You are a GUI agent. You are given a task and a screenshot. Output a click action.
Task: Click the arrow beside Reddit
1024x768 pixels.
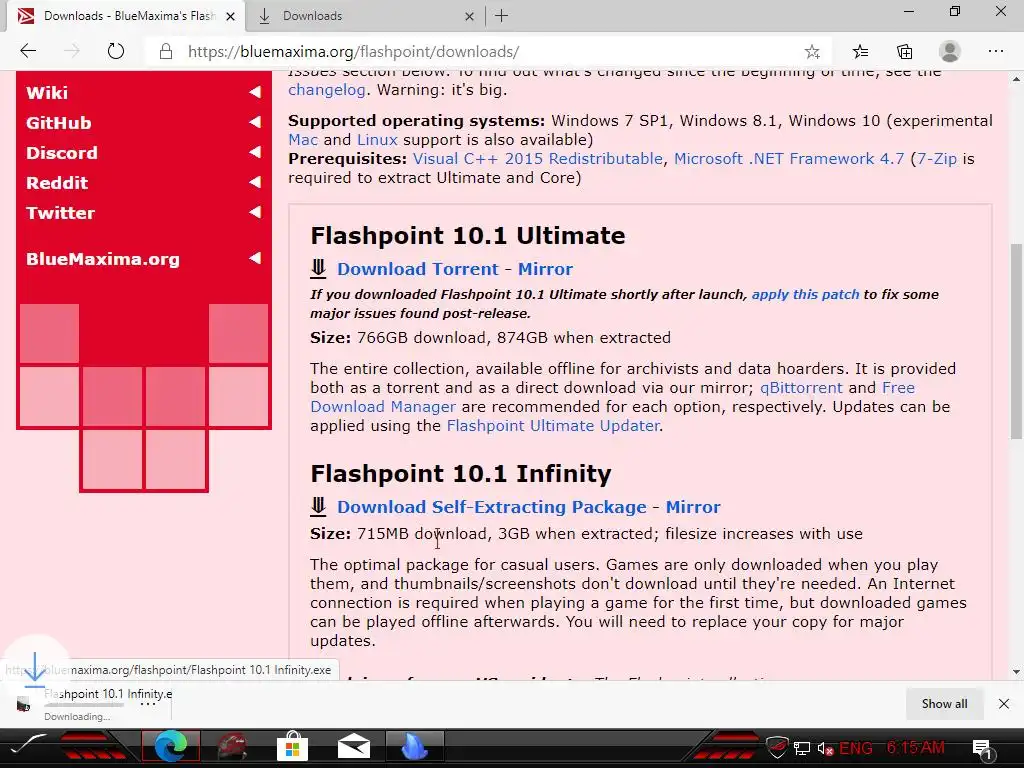(255, 182)
